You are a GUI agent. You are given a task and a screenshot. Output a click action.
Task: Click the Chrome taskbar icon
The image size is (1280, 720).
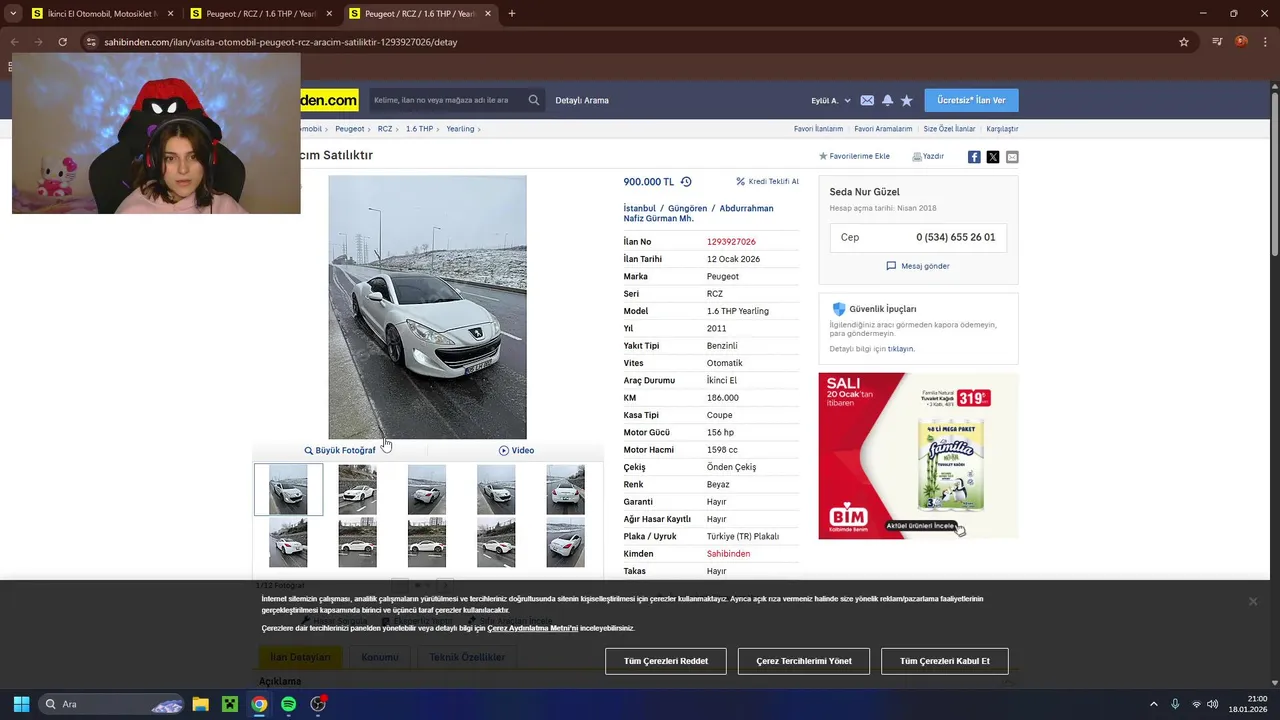(x=259, y=704)
